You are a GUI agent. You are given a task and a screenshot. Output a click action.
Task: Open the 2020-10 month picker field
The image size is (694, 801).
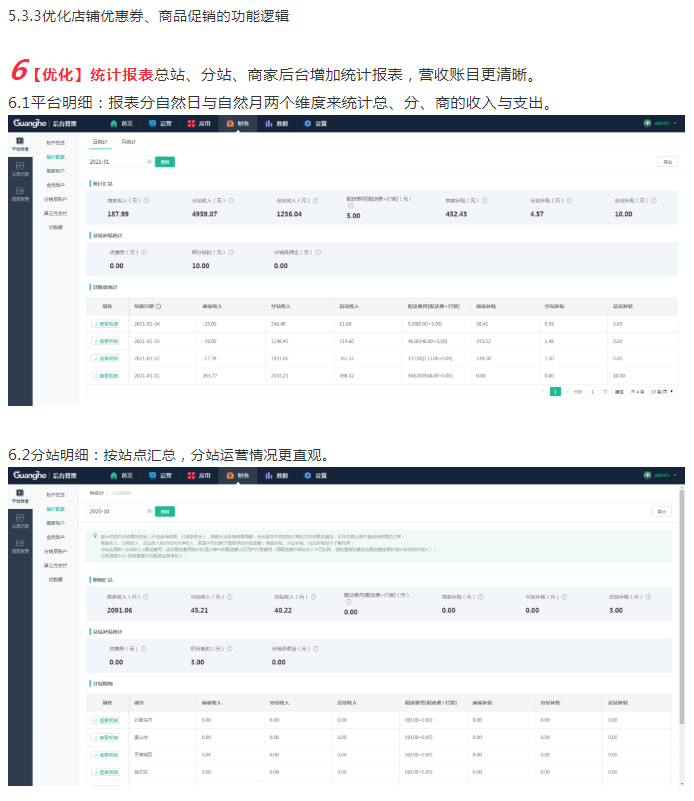pos(118,511)
